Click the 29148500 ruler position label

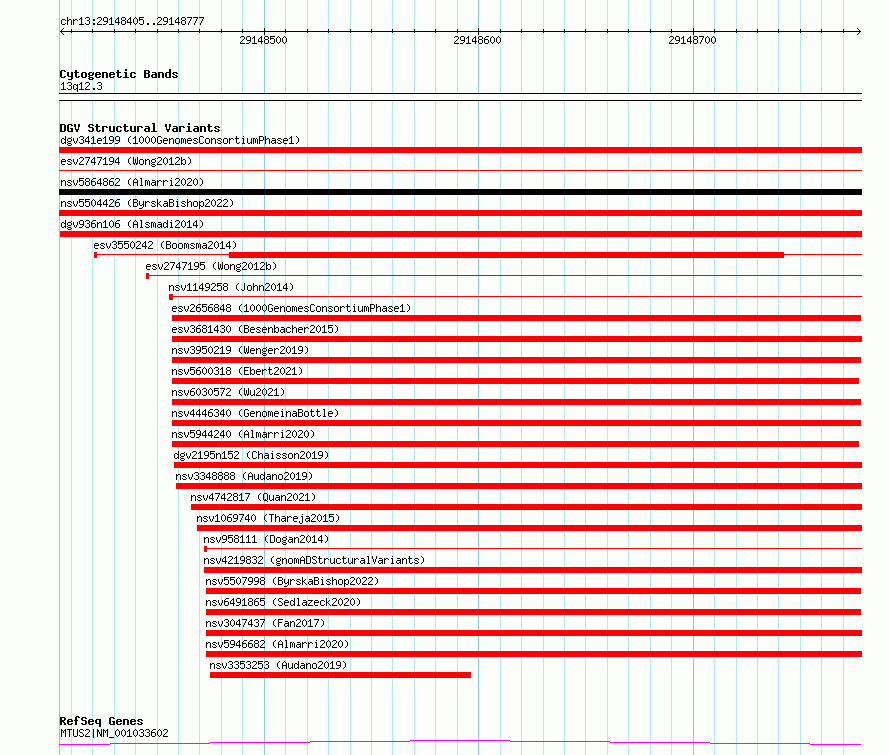click(263, 40)
